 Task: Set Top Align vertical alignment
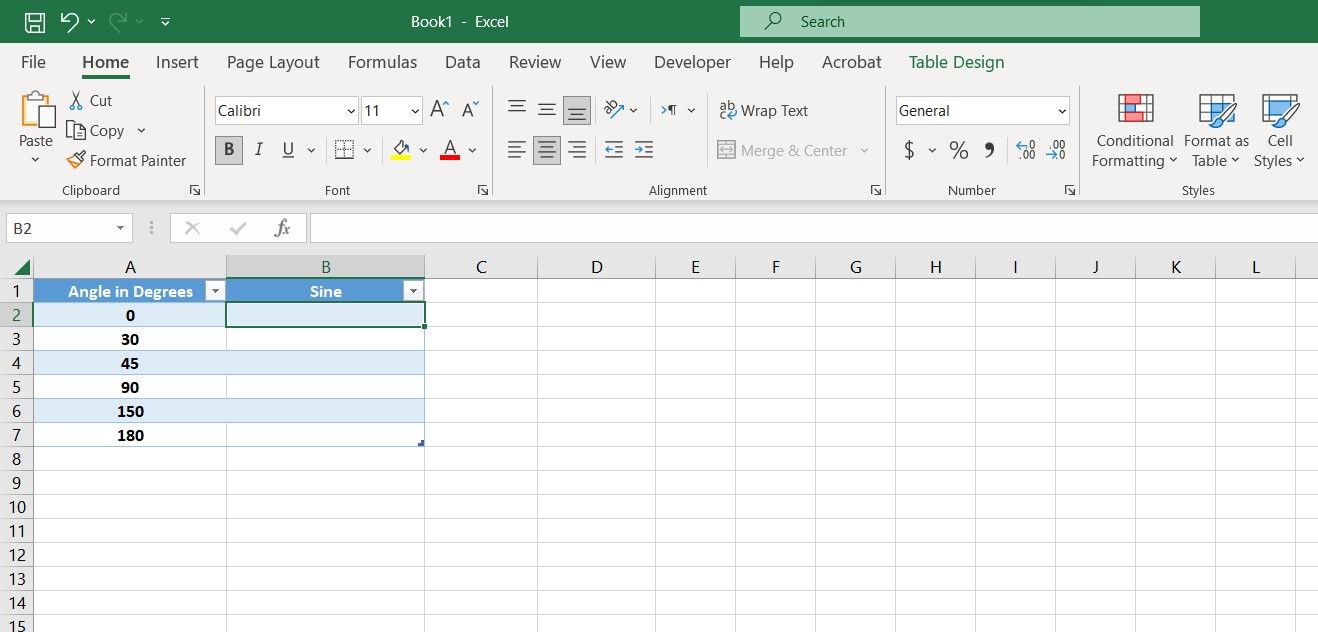click(x=516, y=110)
